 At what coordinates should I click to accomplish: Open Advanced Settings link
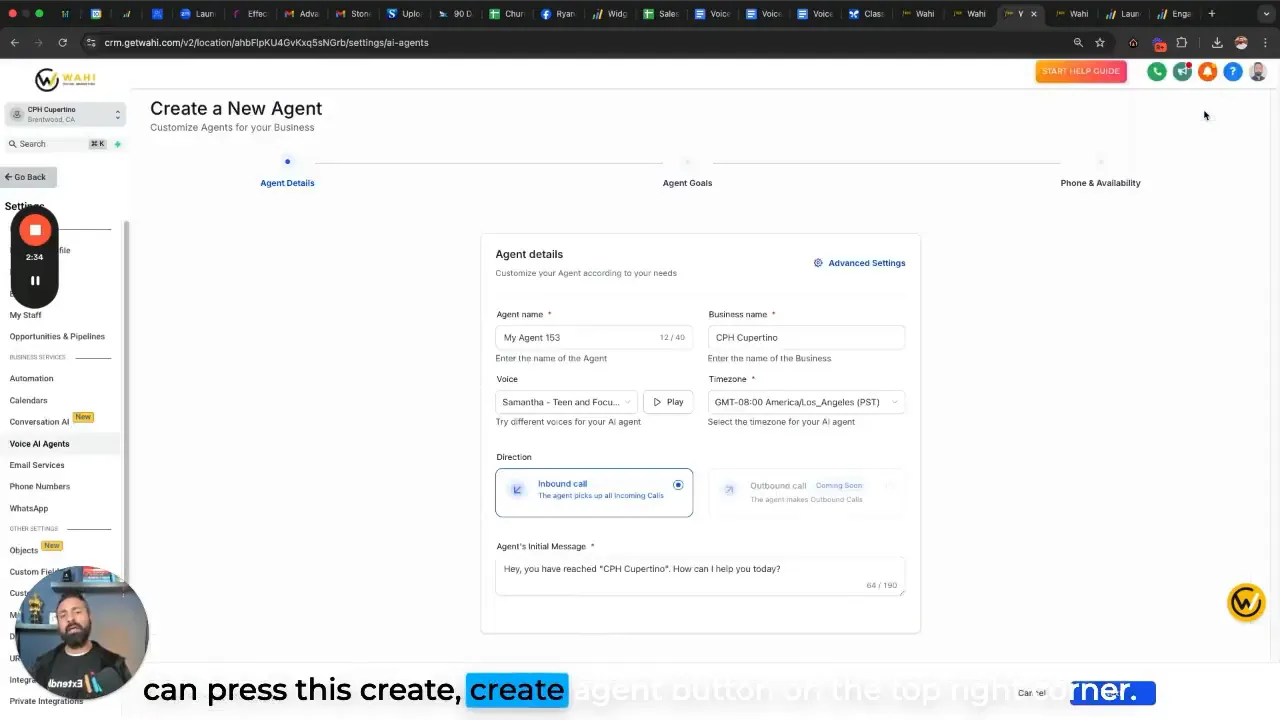[x=867, y=263]
